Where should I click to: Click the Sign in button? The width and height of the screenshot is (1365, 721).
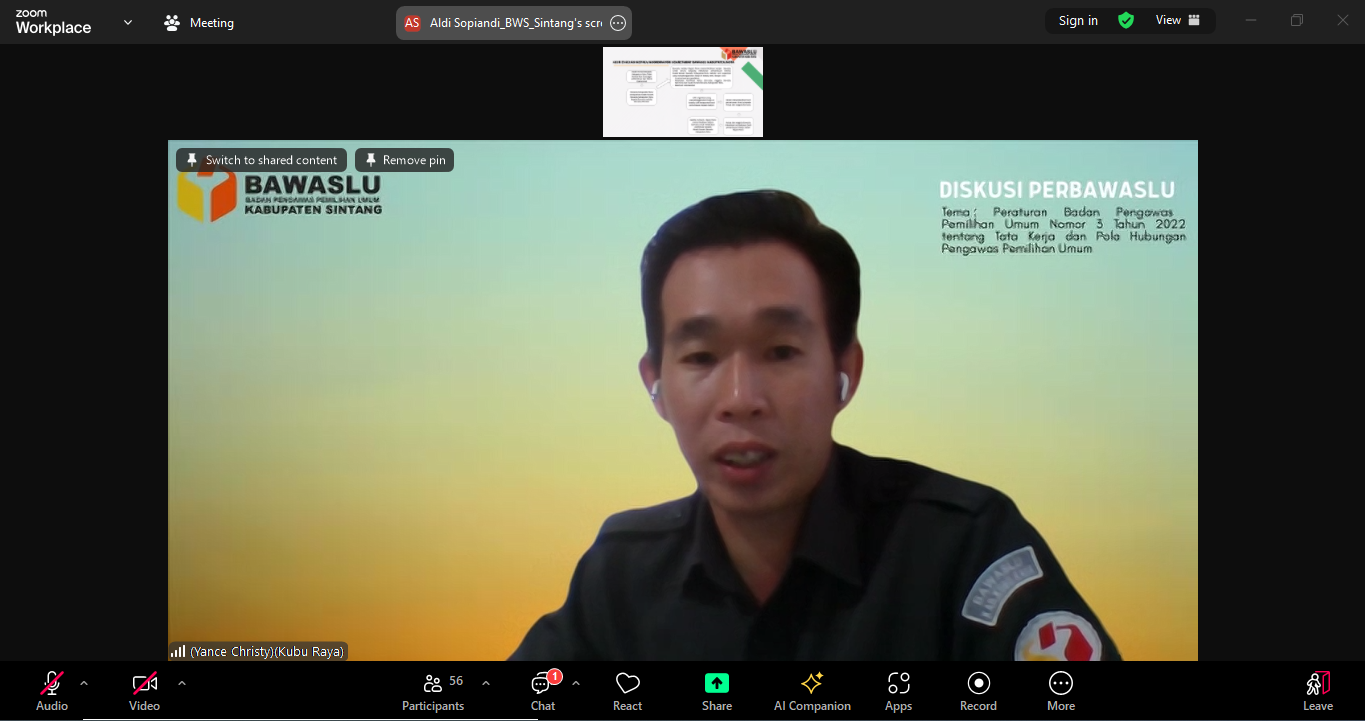[x=1078, y=21]
